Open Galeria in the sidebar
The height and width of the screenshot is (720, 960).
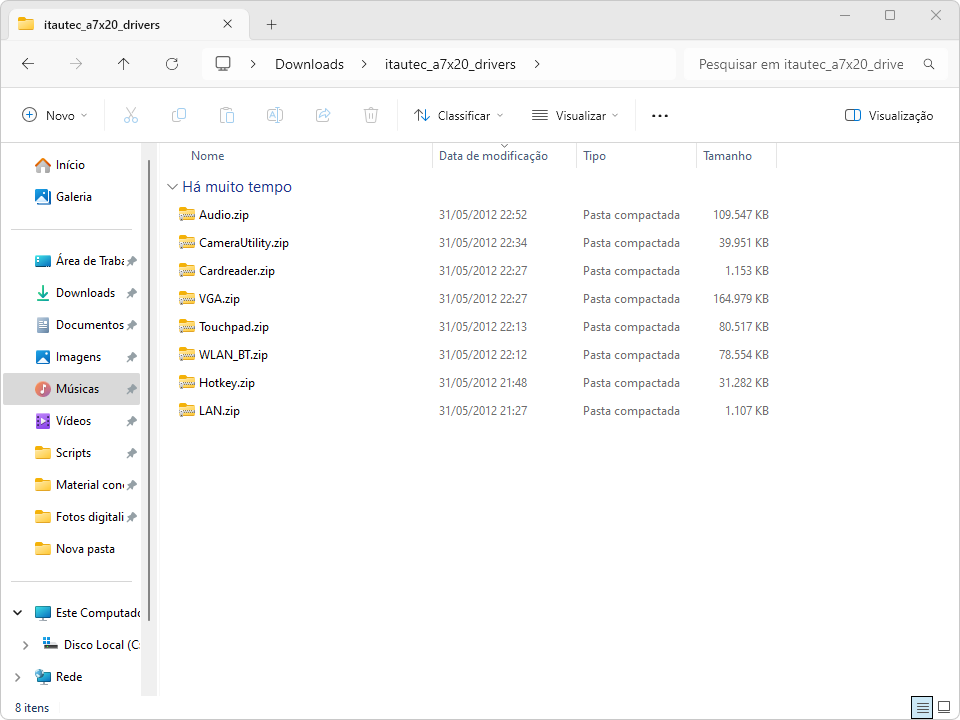pyautogui.click(x=64, y=197)
